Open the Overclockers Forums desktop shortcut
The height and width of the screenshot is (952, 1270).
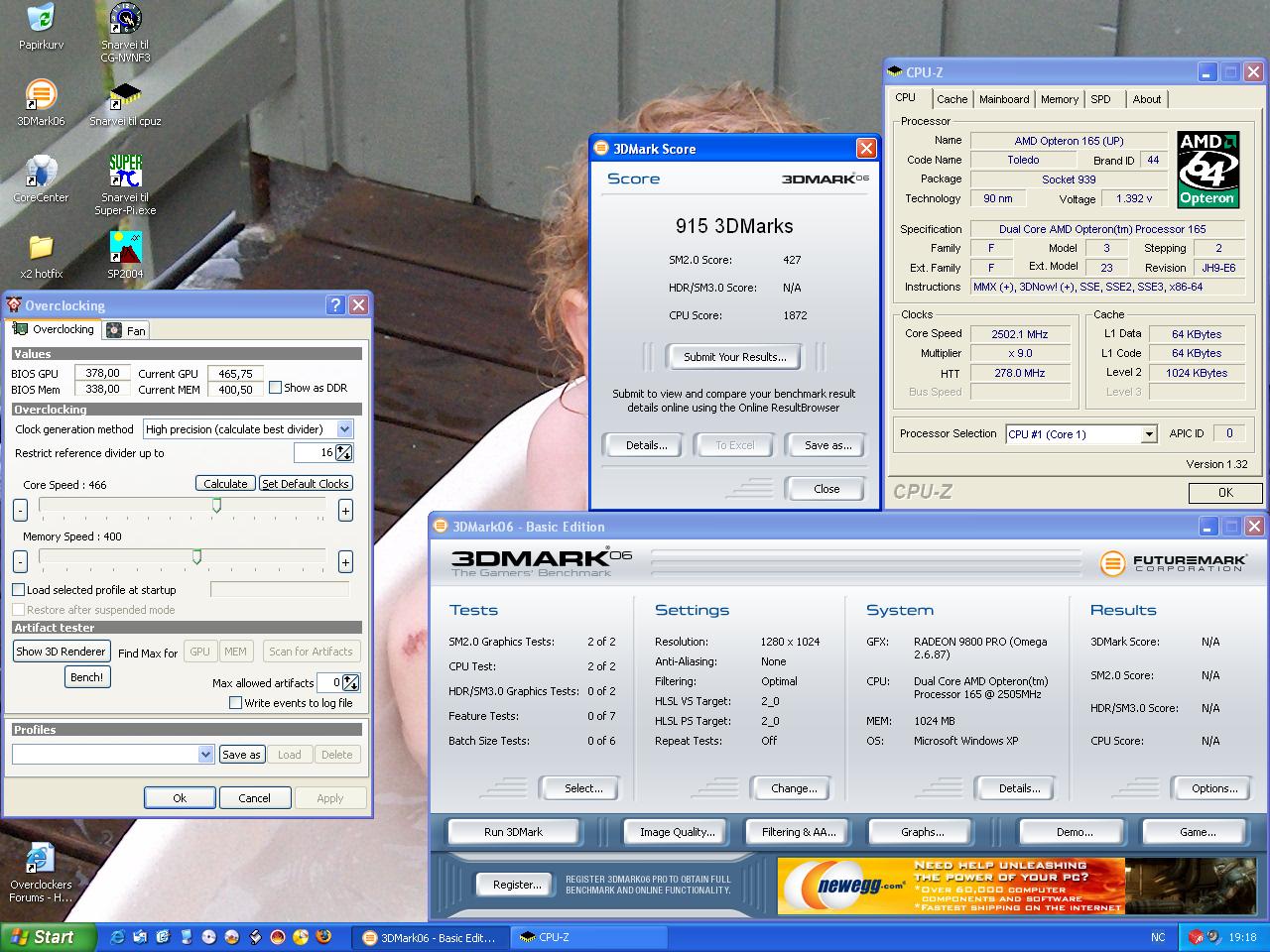(41, 859)
